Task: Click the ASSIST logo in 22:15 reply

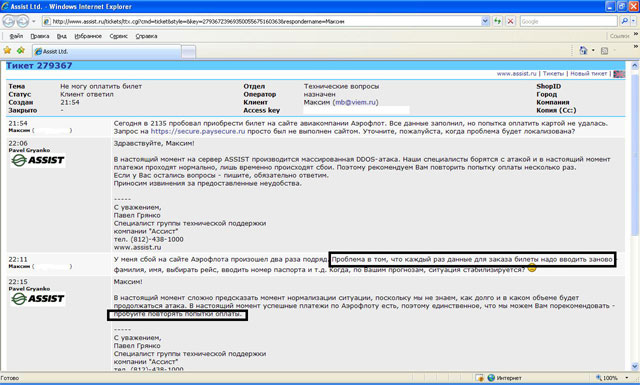Action: 38,299
